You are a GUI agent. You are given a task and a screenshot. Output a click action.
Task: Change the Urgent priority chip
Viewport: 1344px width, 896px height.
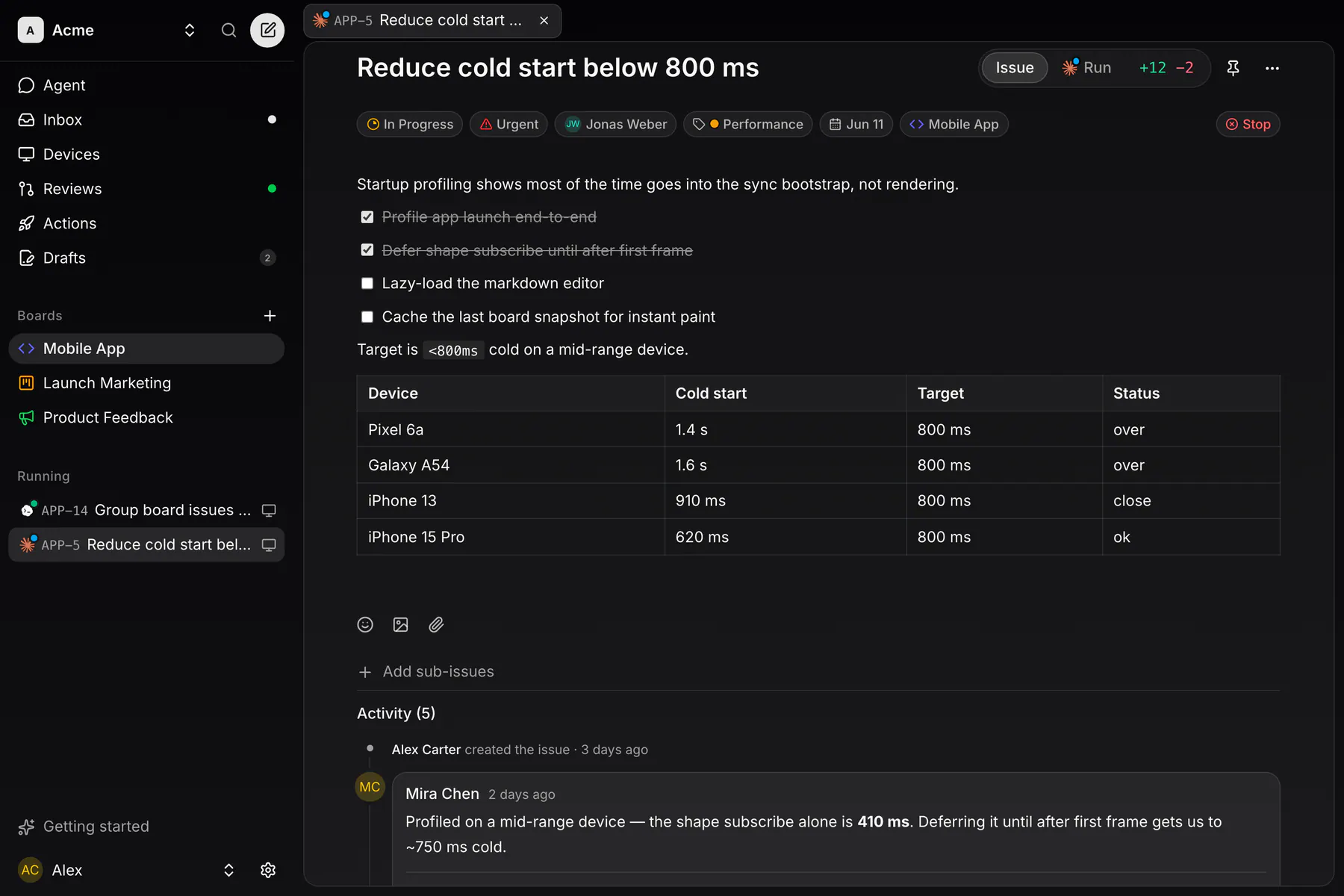pyautogui.click(x=508, y=124)
